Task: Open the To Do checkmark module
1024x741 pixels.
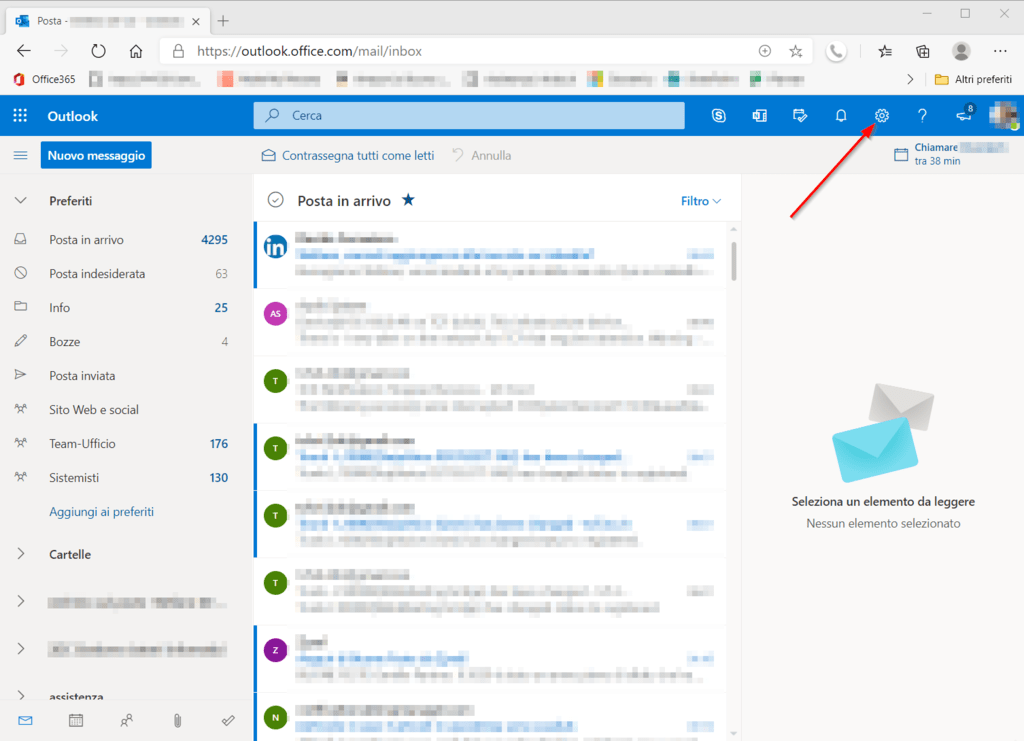Action: tap(228, 720)
